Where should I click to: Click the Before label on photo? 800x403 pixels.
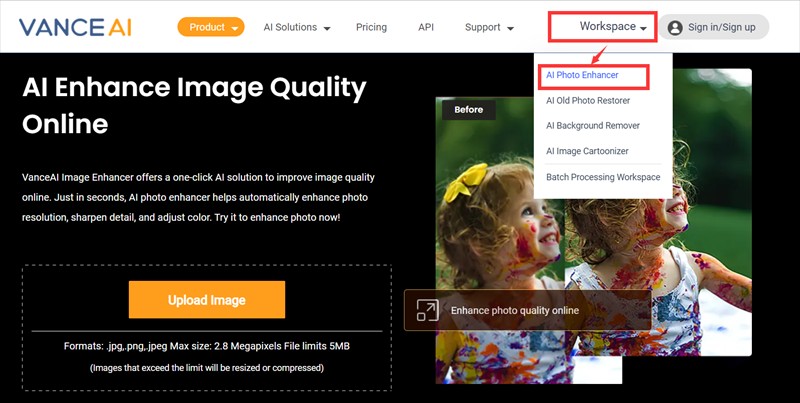(x=468, y=110)
